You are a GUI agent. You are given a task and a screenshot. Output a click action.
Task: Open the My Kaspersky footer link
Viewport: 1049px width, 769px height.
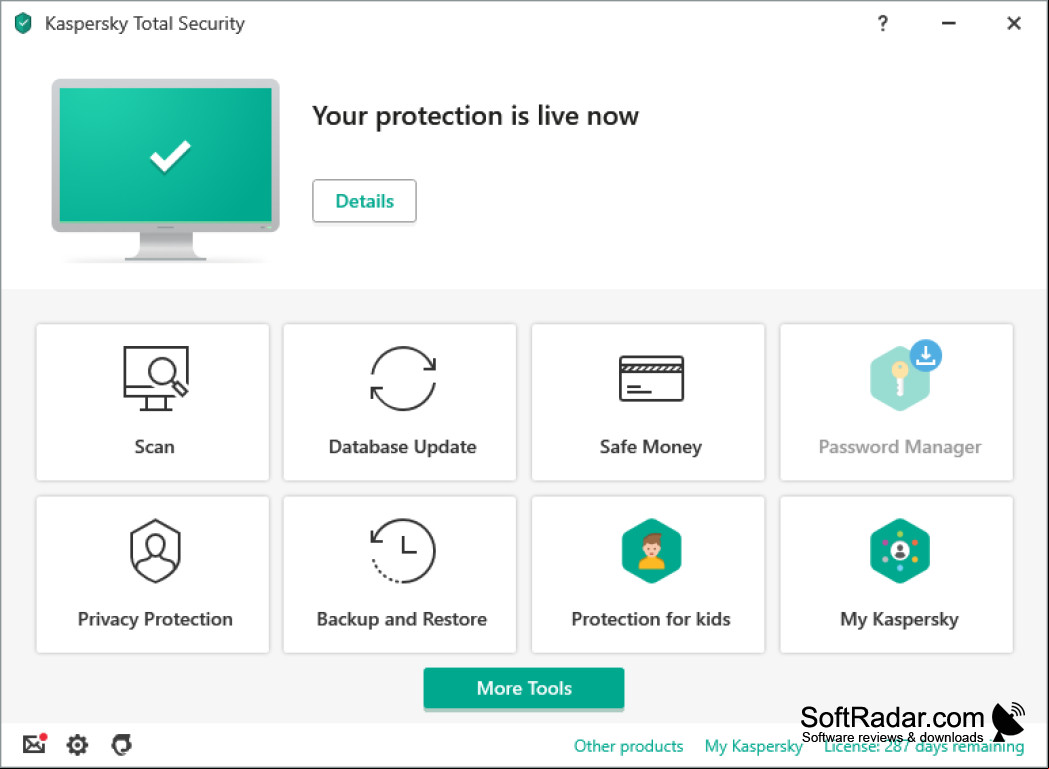point(753,746)
